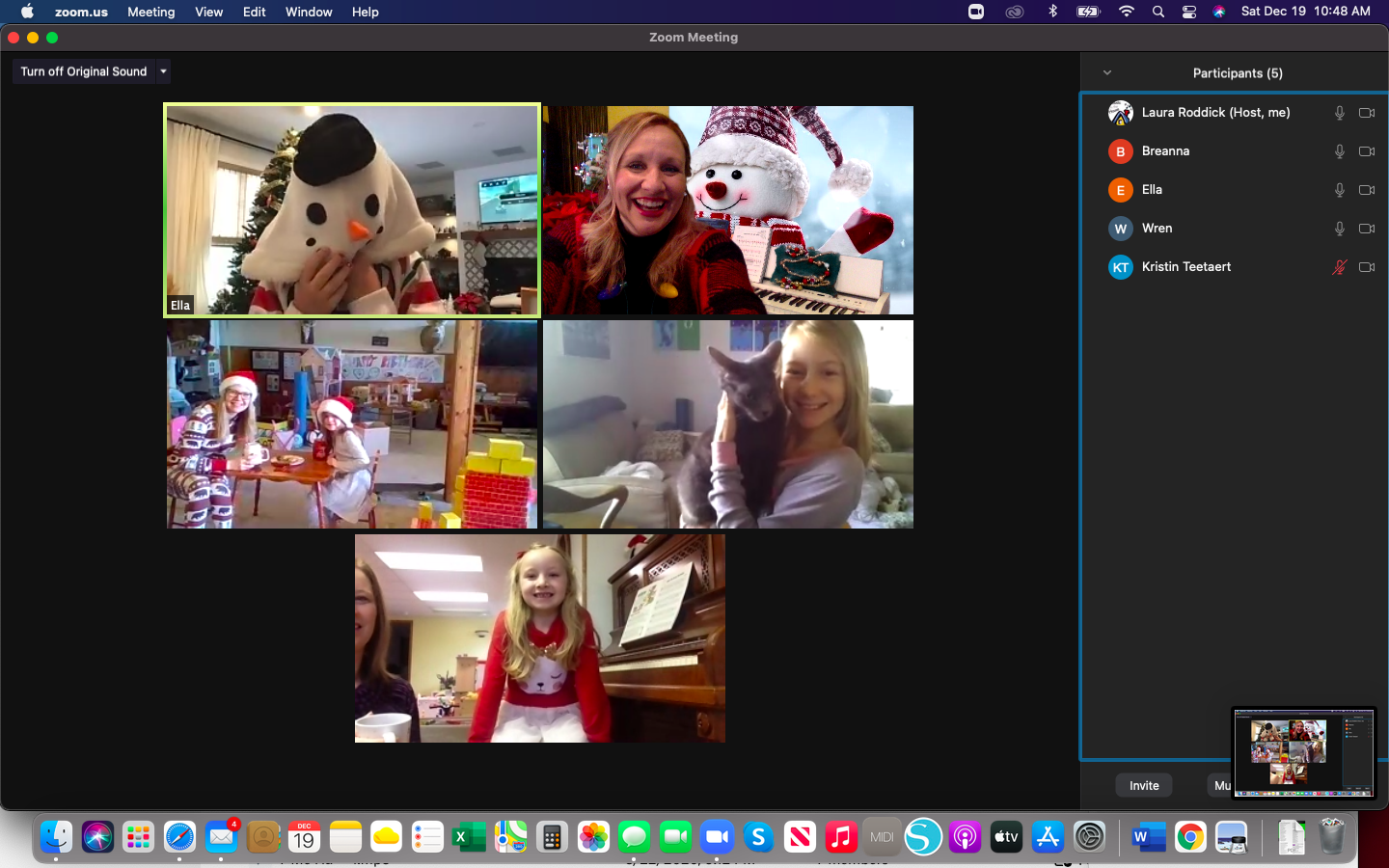Open Control Center in the menu bar

click(x=1189, y=12)
